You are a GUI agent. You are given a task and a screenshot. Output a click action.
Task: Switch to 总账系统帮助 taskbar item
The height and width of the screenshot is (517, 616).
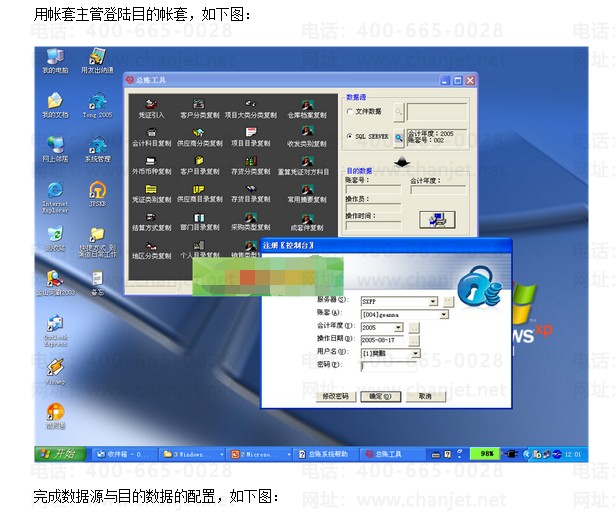(x=324, y=455)
